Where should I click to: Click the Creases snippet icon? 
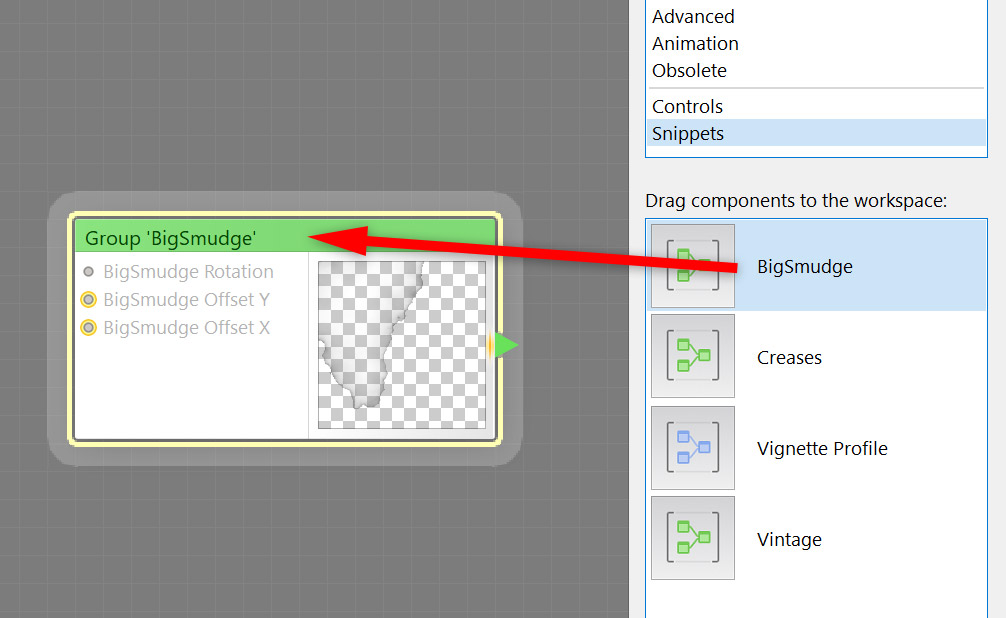[x=692, y=357]
